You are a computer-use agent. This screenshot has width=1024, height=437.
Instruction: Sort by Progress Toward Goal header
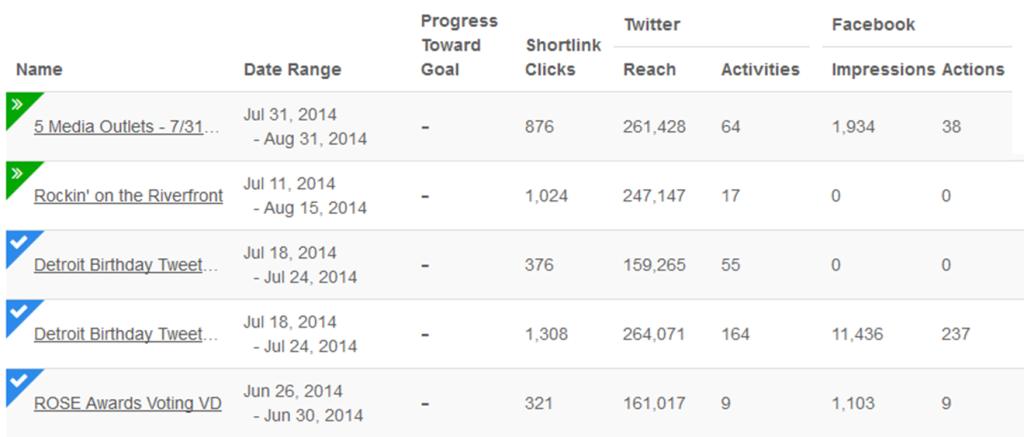coord(459,45)
